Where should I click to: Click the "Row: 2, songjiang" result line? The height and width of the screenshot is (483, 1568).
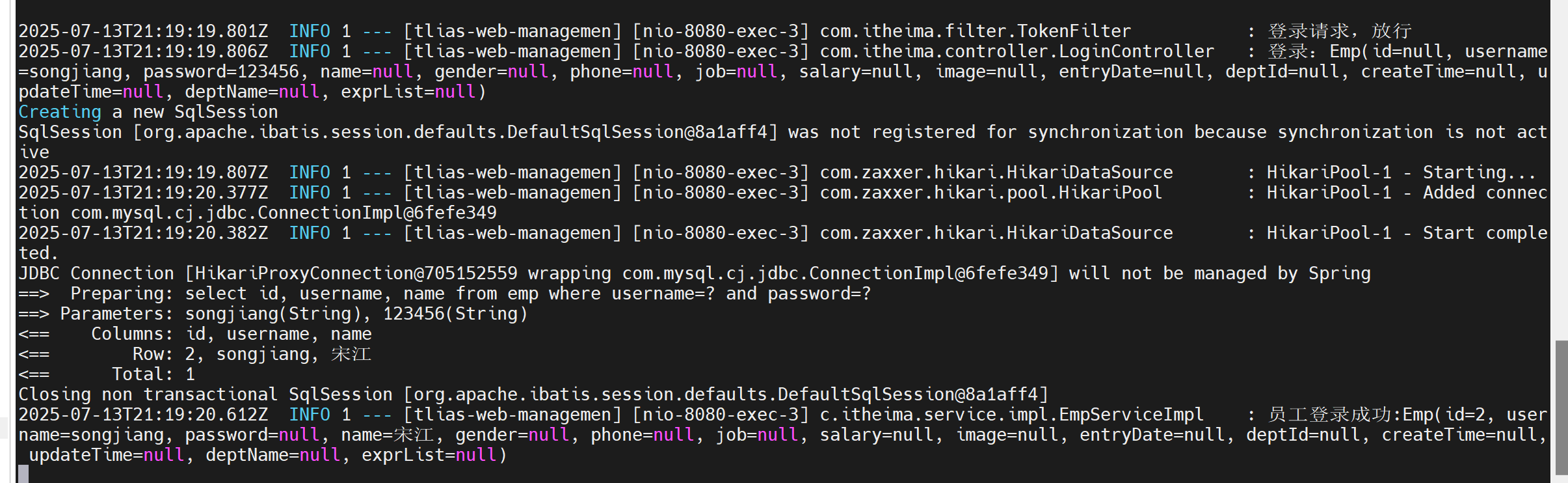pyautogui.click(x=251, y=354)
